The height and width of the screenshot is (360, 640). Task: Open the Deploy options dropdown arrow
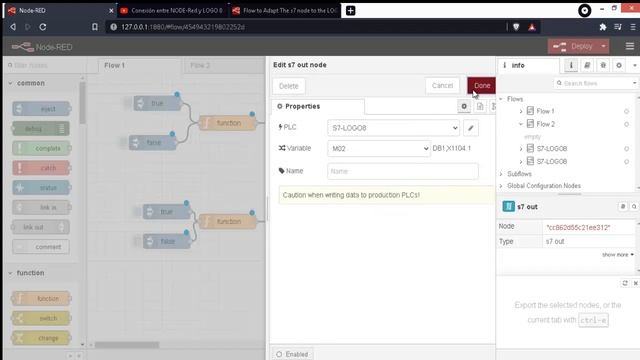[x=604, y=47]
